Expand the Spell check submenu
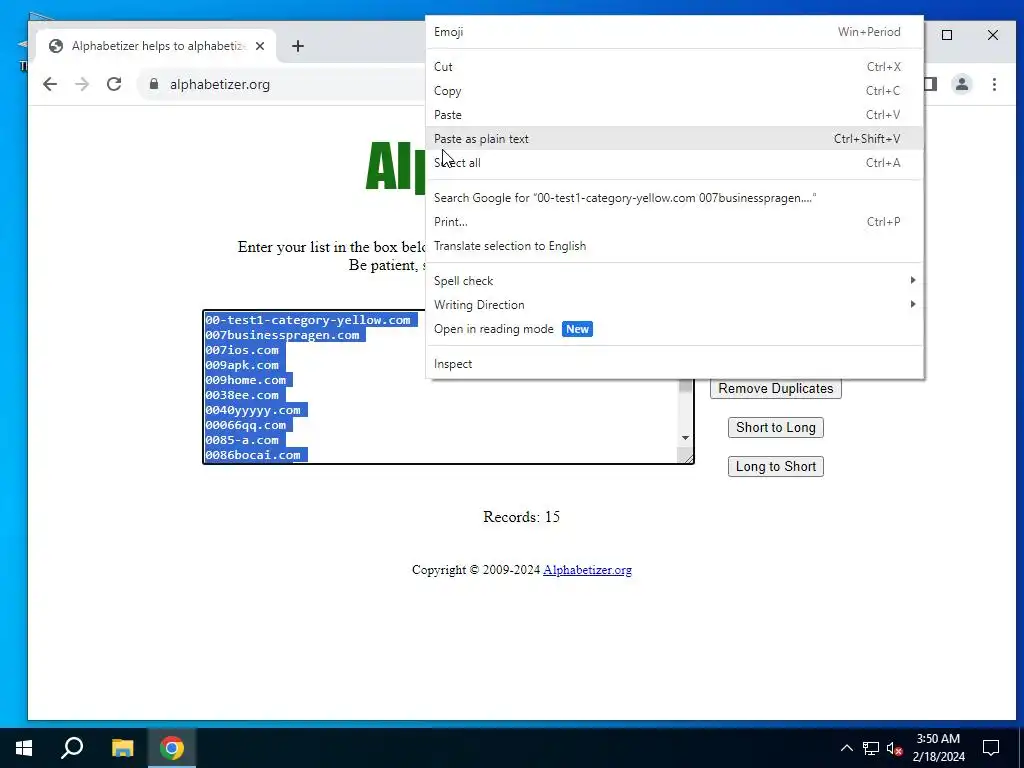Image resolution: width=1024 pixels, height=768 pixels. (x=674, y=281)
